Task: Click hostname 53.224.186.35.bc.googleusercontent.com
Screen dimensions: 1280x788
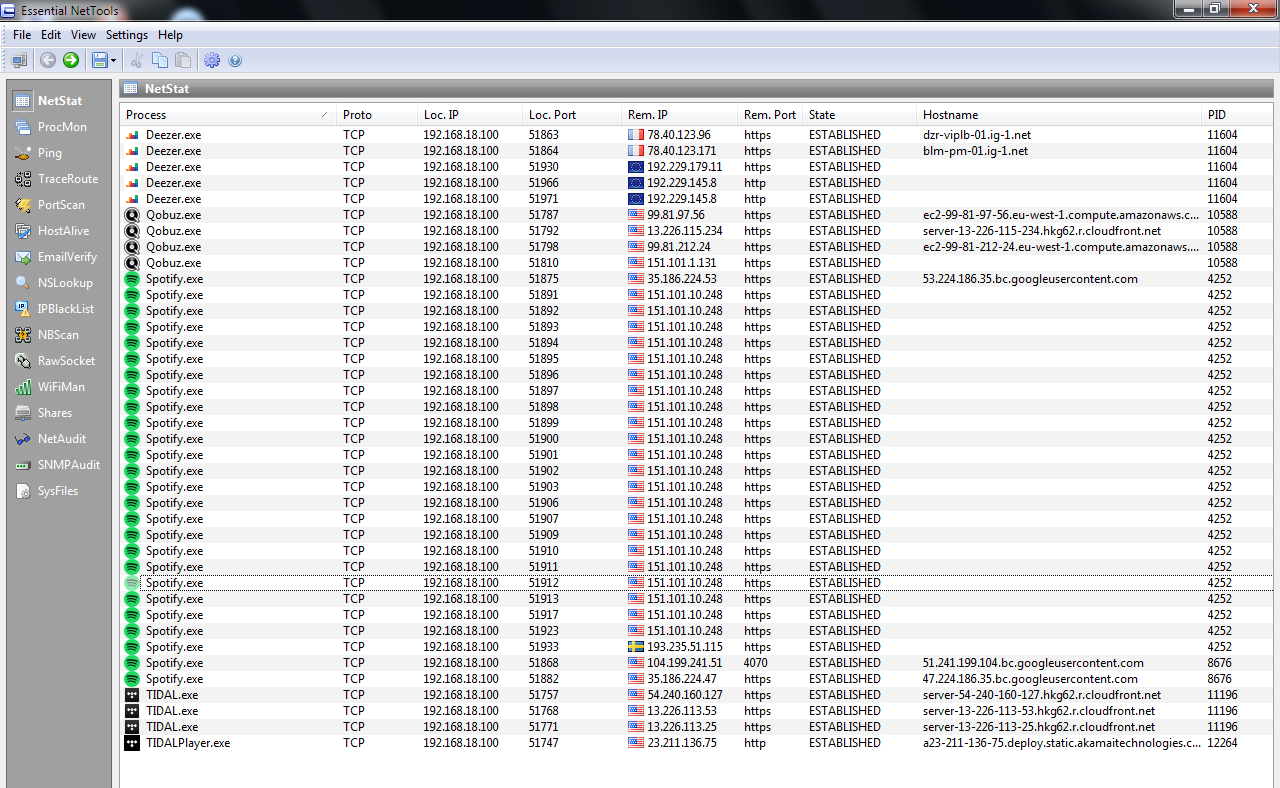Action: 1030,279
